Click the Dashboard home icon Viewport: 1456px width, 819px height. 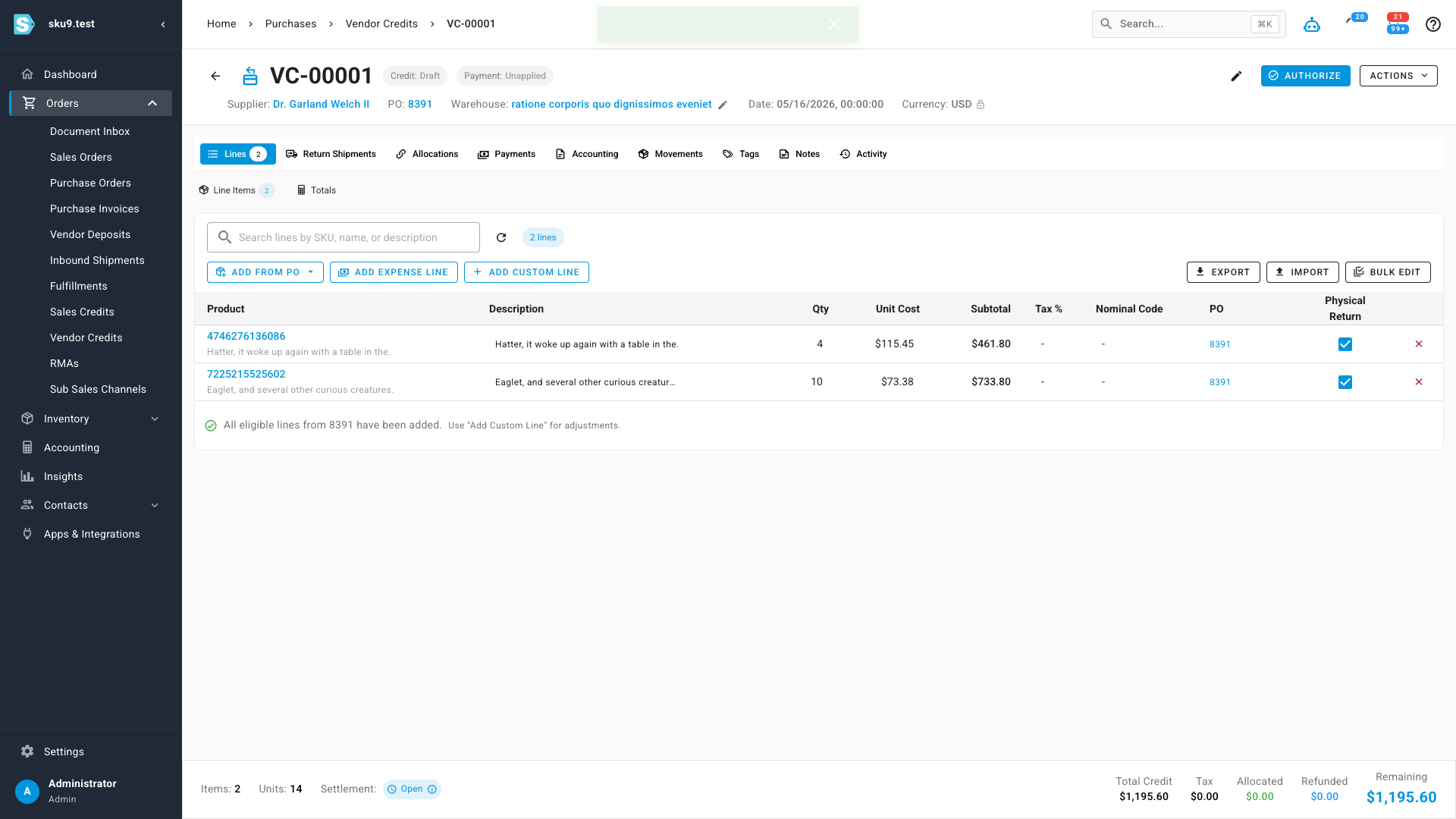(x=27, y=74)
